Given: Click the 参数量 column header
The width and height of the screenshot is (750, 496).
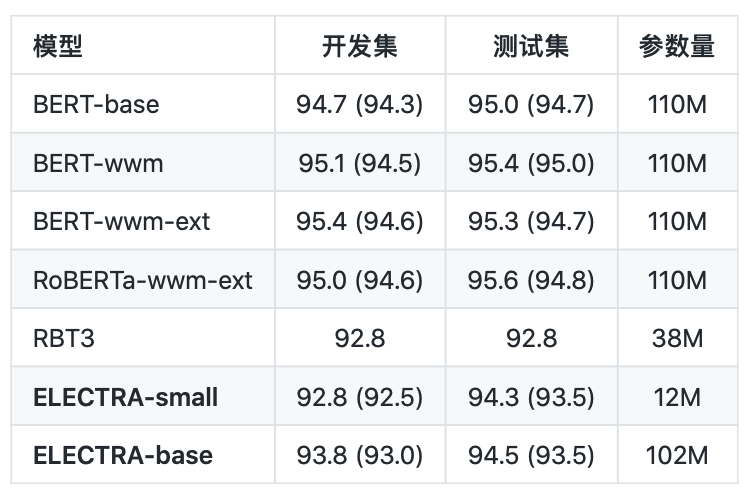Looking at the screenshot, I should coord(677,46).
